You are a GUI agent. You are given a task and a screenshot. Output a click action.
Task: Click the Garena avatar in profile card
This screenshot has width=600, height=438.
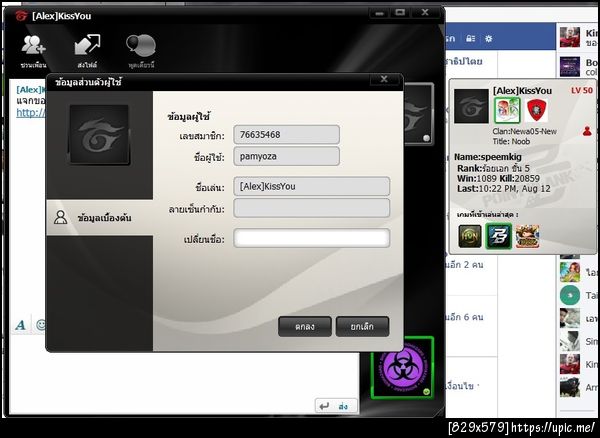(471, 106)
